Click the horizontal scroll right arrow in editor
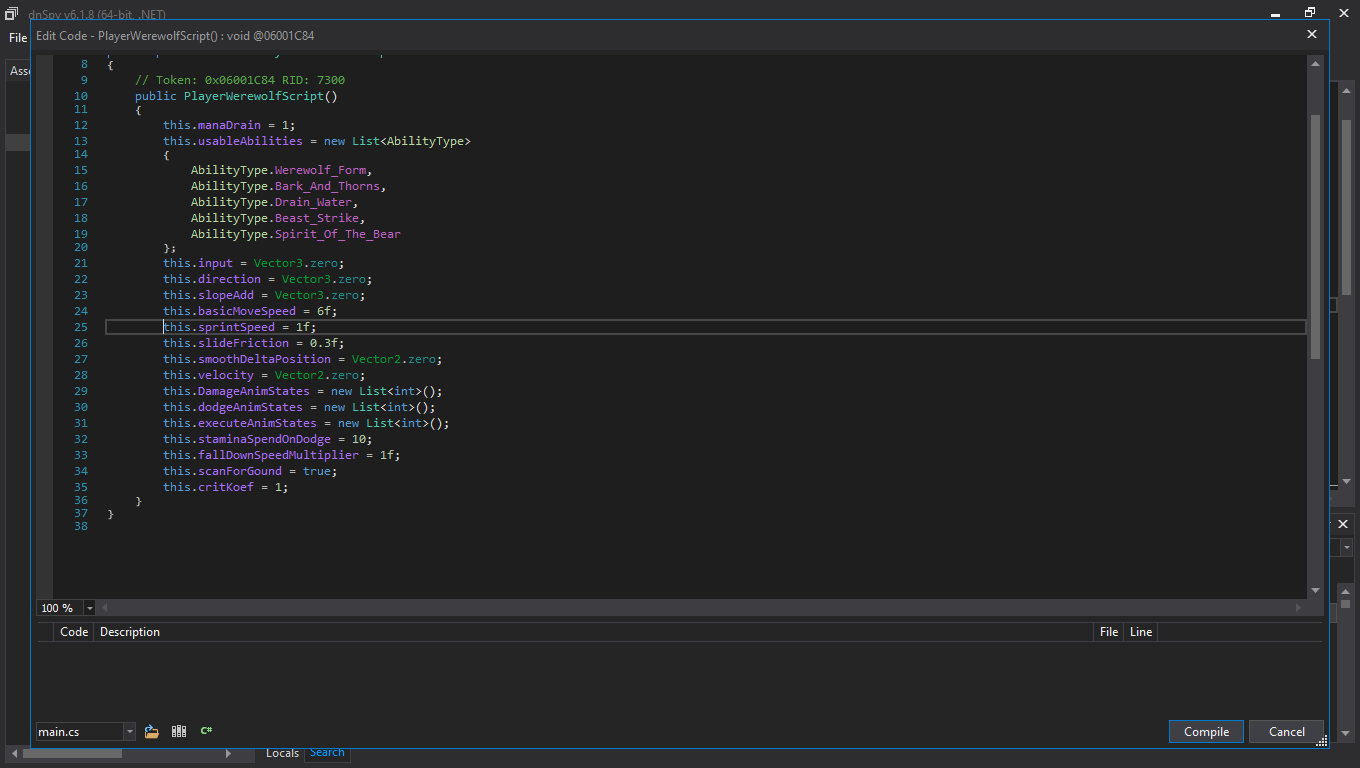The width and height of the screenshot is (1360, 768). click(1299, 607)
